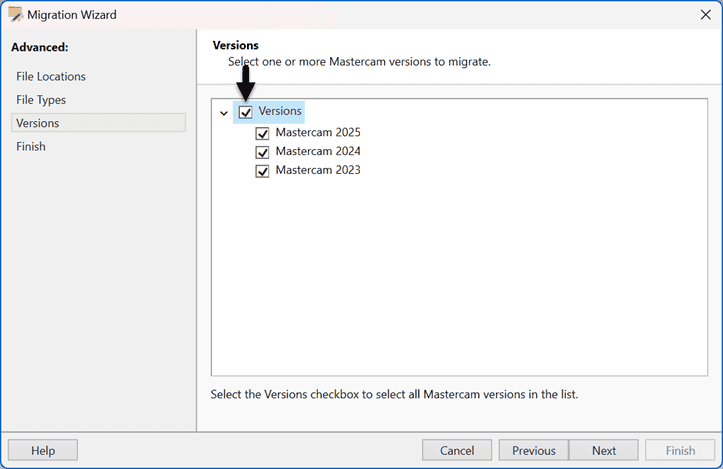Collapse the Versions tree node chevron
Viewport: 723px width, 469px height.
pyautogui.click(x=224, y=113)
